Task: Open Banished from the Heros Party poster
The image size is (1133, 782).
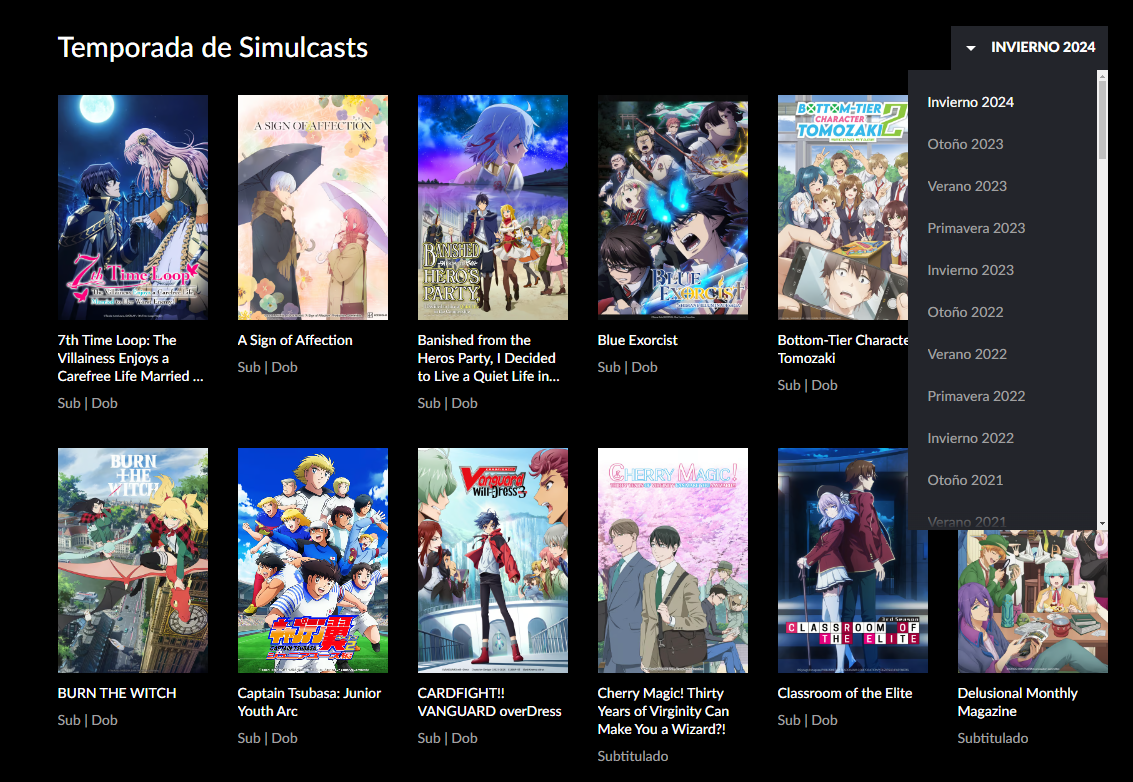Action: coord(493,207)
